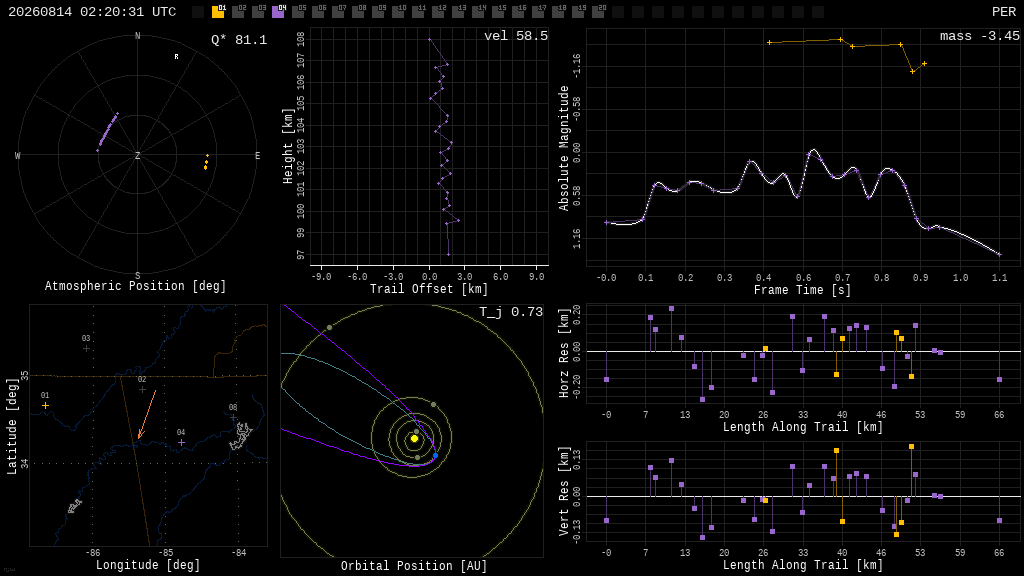The height and width of the screenshot is (576, 1024).
Task: Click station 10 square in top bar
Action: click(x=398, y=12)
